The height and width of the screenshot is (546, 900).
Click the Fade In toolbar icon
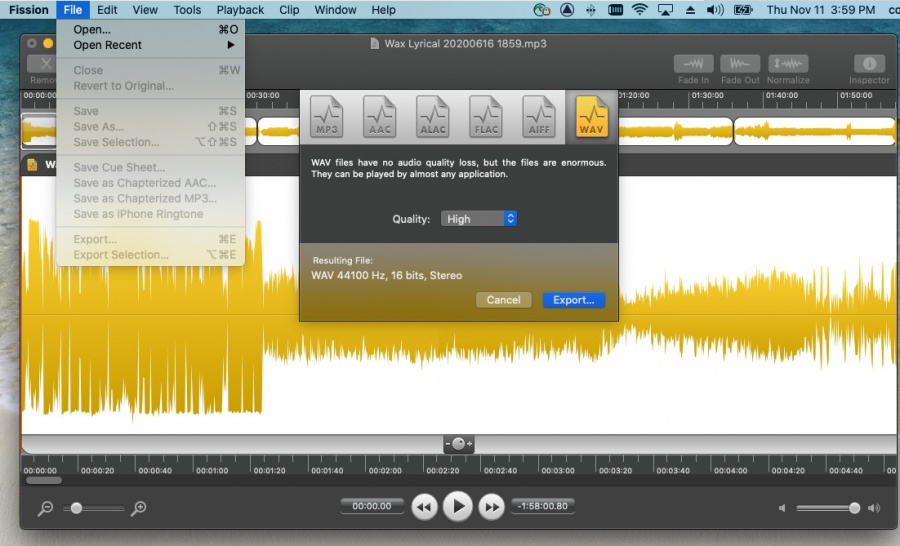click(693, 64)
